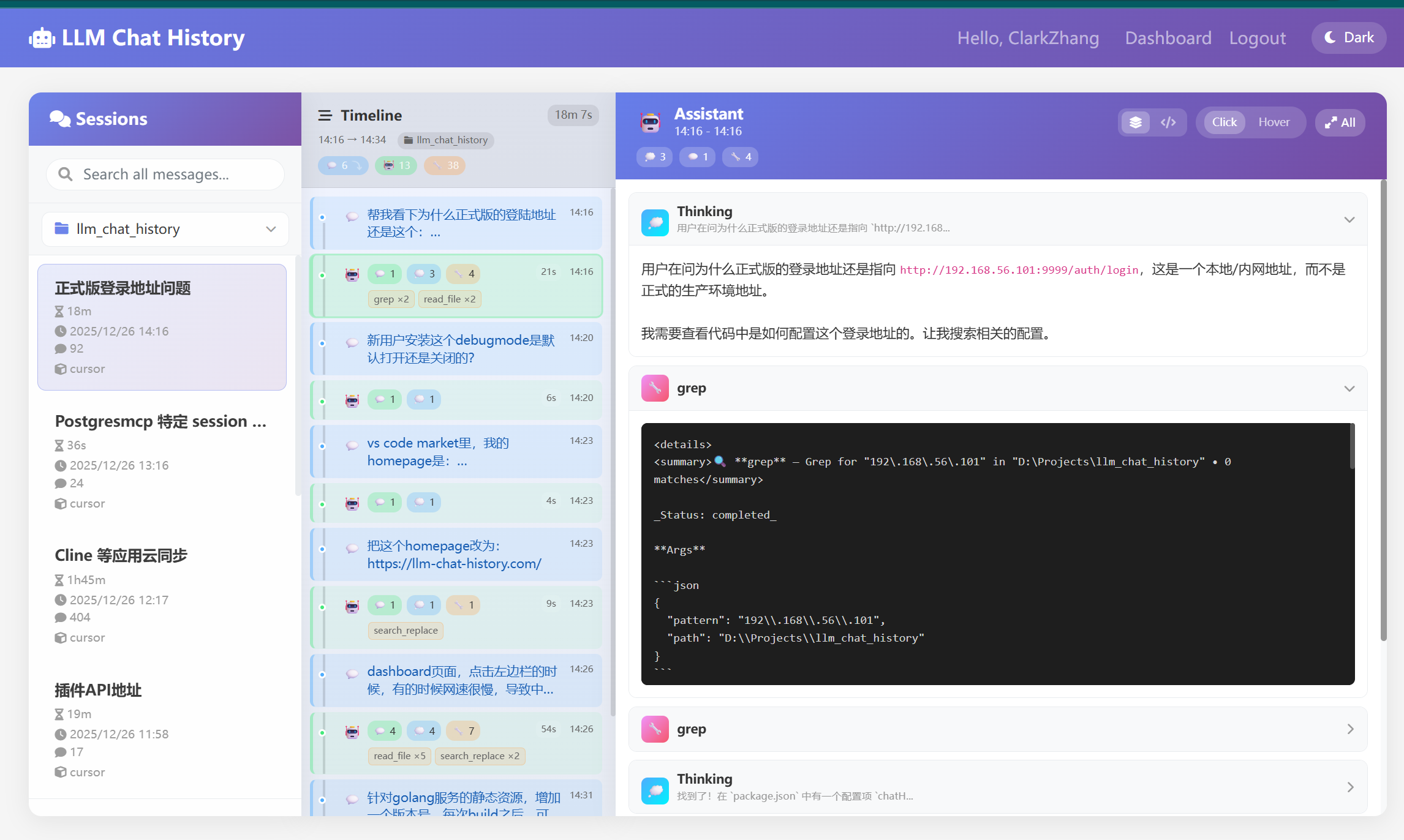Click the expanded grep wrench icon
The image size is (1404, 840).
[655, 388]
